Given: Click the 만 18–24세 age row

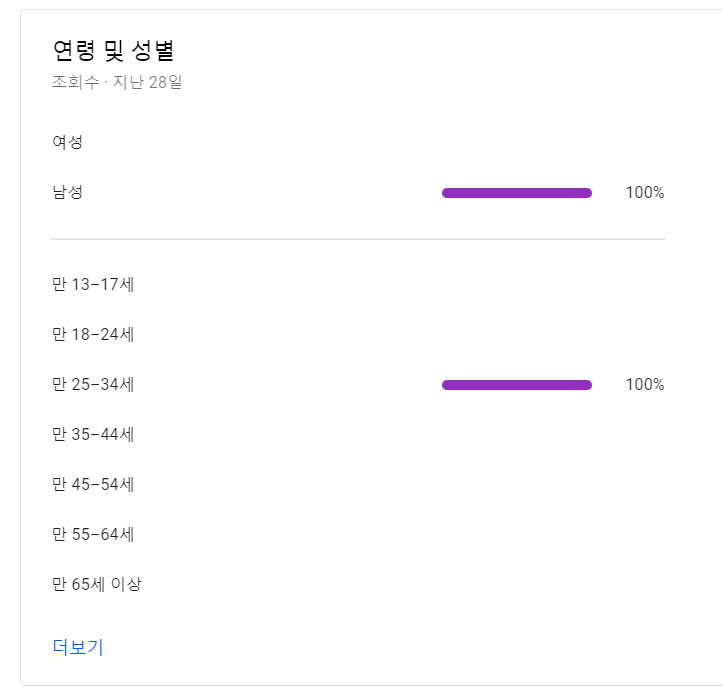Looking at the screenshot, I should pyautogui.click(x=358, y=334).
